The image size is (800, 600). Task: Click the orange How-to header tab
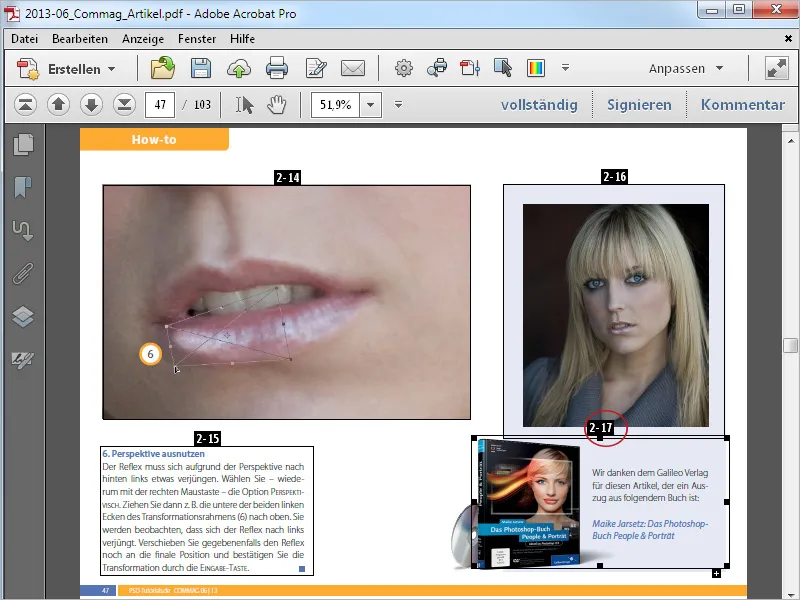[154, 139]
